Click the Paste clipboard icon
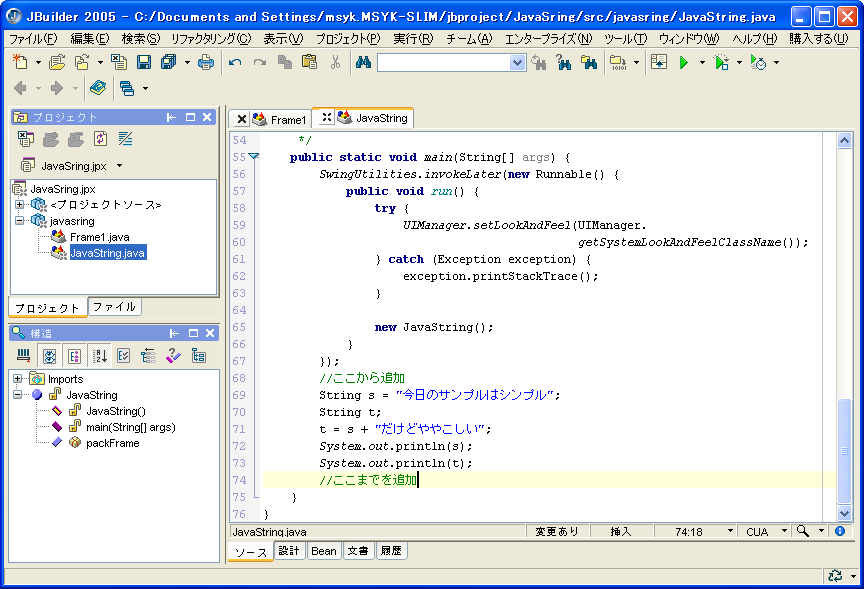 (309, 62)
